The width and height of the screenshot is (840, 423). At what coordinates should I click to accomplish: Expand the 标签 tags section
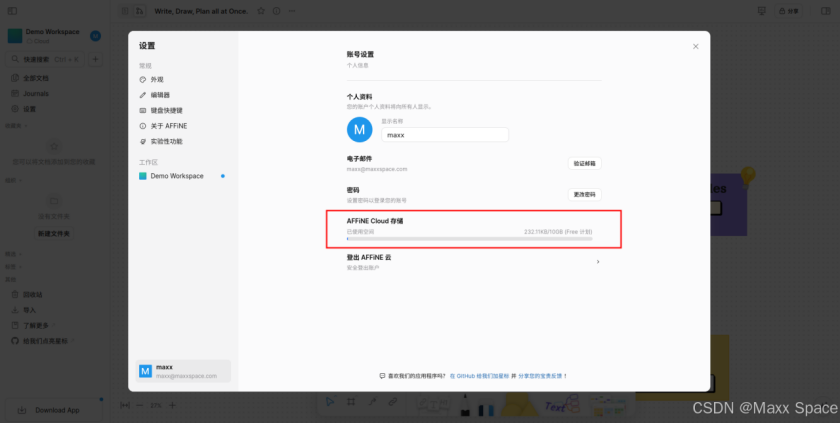[x=13, y=267]
